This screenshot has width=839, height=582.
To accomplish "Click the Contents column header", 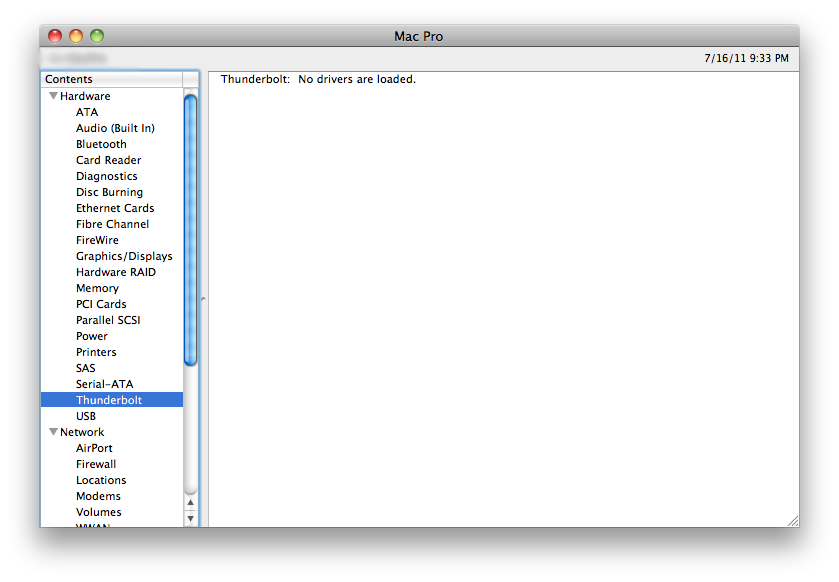I will [x=112, y=79].
